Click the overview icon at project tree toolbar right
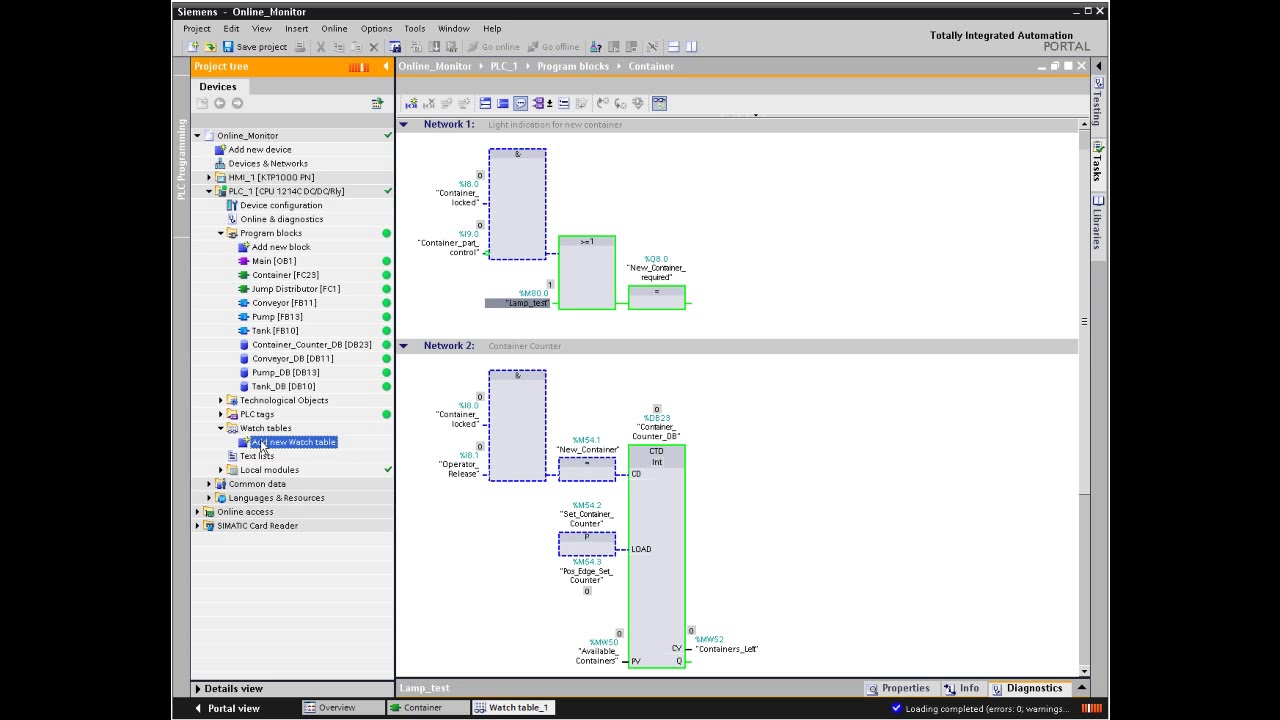This screenshot has height=720, width=1280. [377, 103]
